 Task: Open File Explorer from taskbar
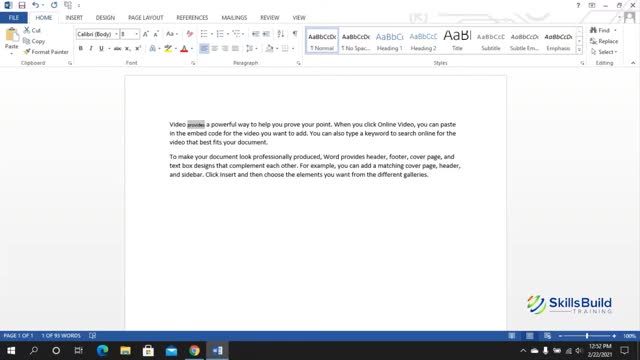coord(125,351)
